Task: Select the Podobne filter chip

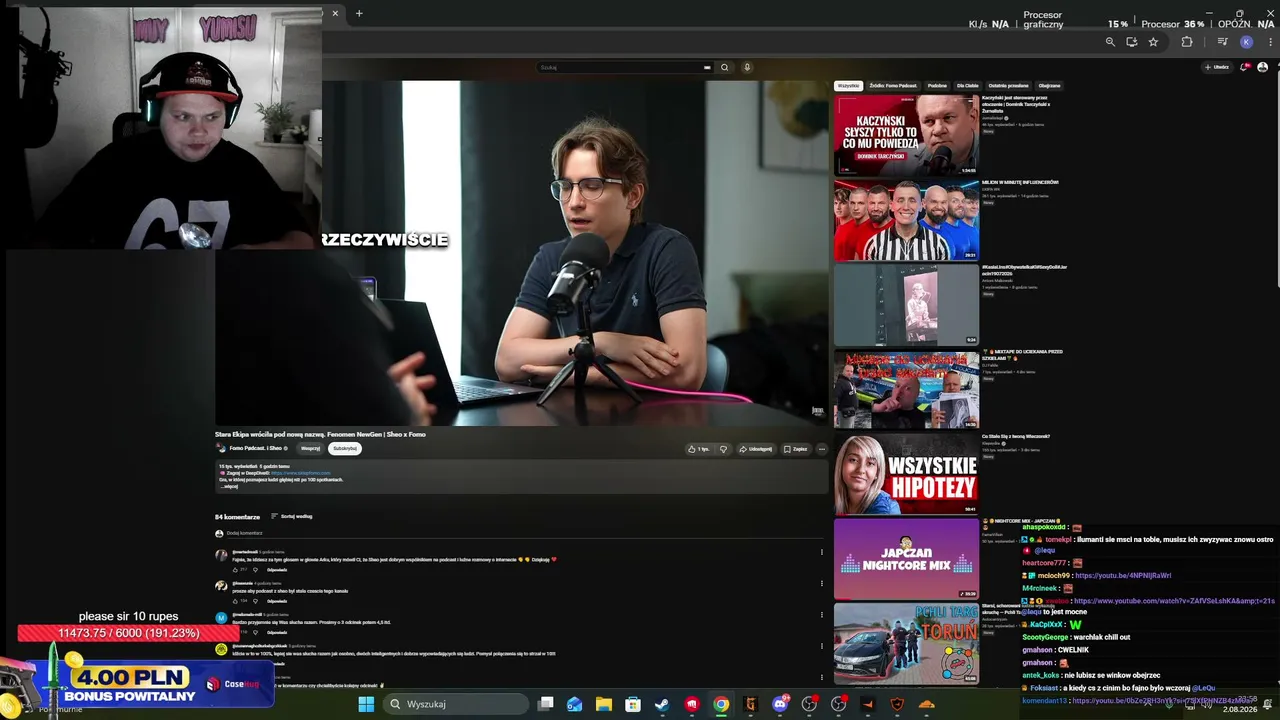Action: coord(937,86)
